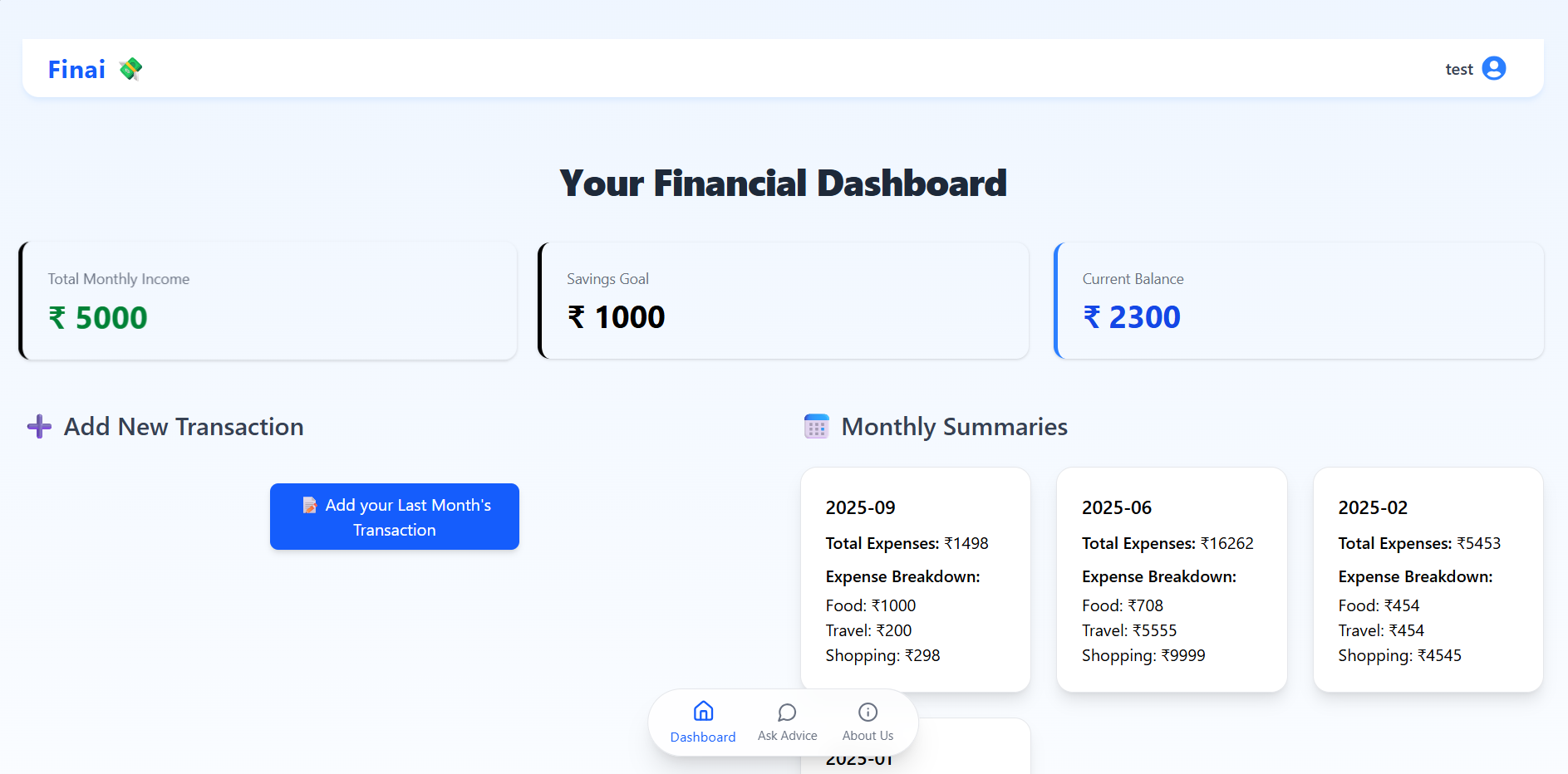The height and width of the screenshot is (774, 1568).
Task: Open Add your Last Month's Transaction
Action: [394, 517]
